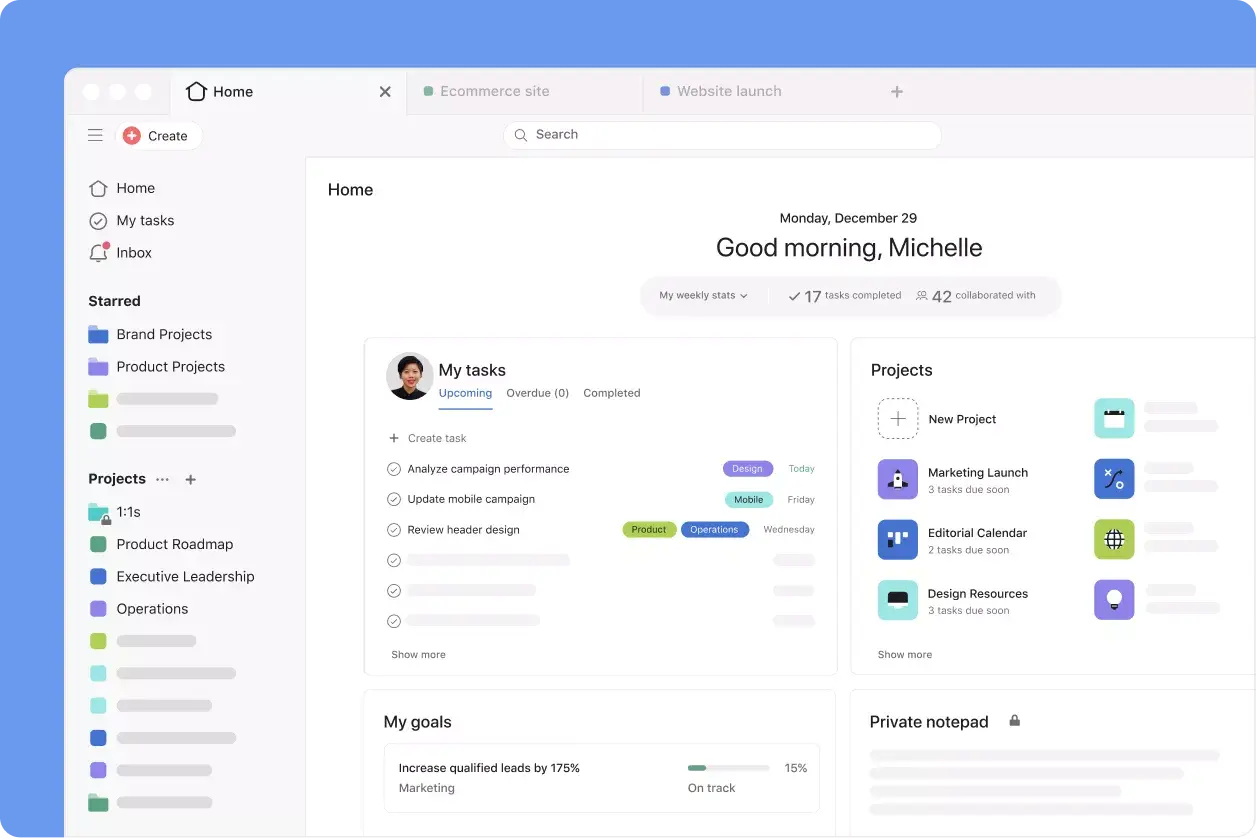
Task: Show more tasks in My tasks
Action: [418, 655]
